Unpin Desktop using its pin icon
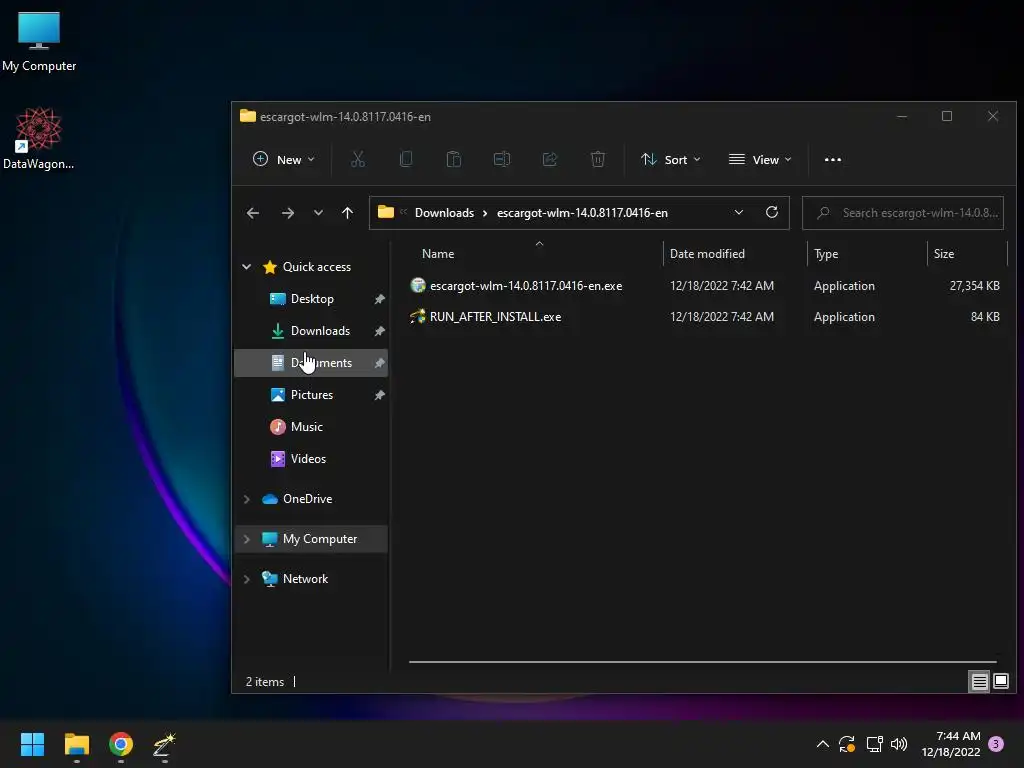Viewport: 1024px width, 768px height. (x=379, y=299)
